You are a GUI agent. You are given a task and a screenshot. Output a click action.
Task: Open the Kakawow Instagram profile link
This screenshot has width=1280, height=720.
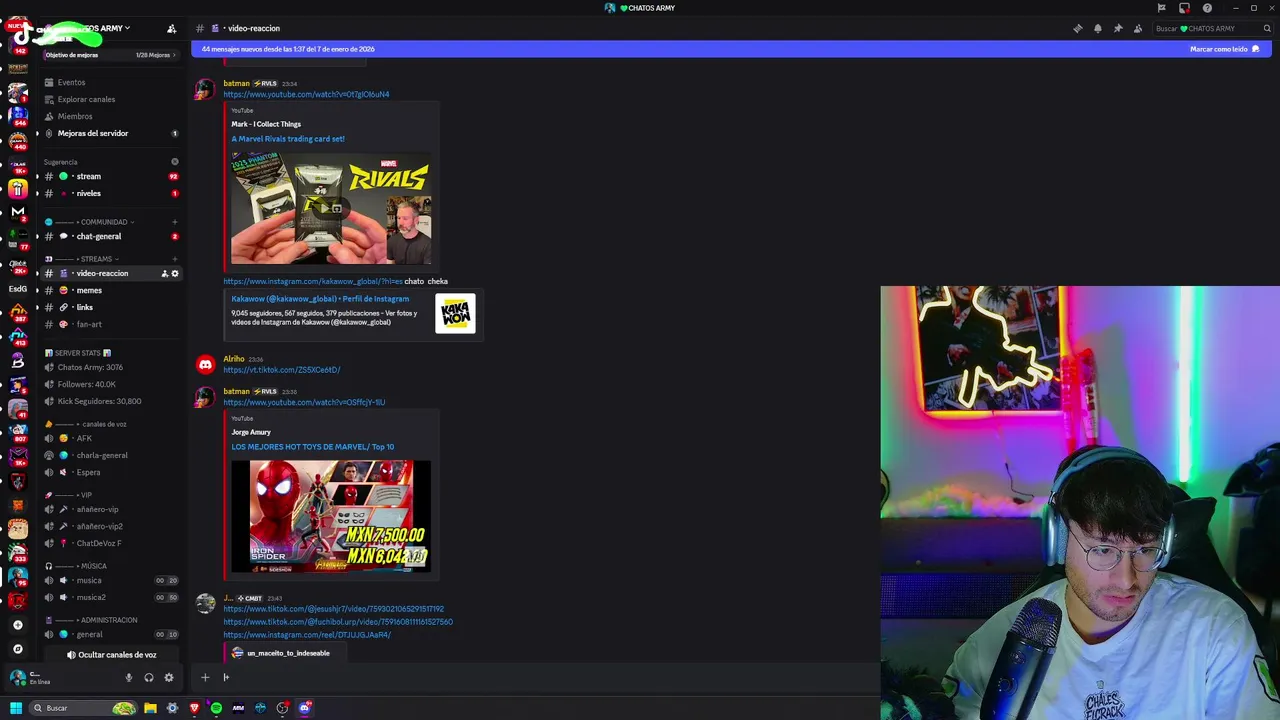320,298
